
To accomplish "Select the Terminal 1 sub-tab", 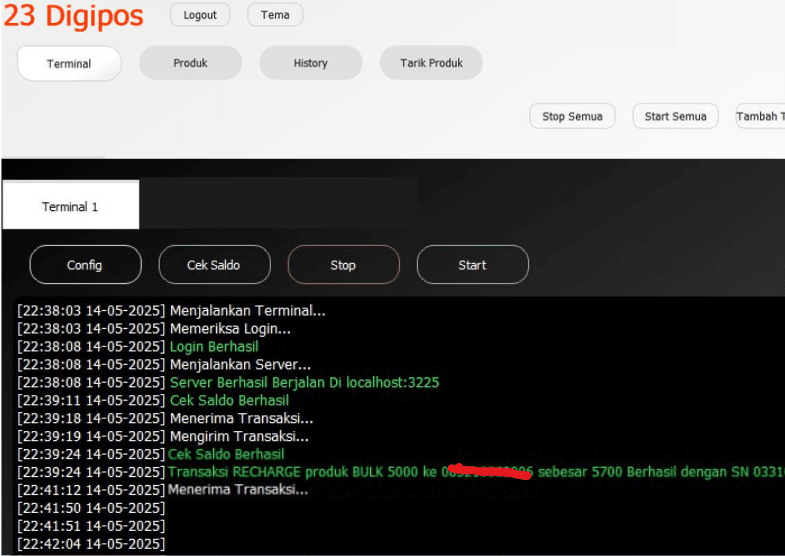I will coord(70,207).
